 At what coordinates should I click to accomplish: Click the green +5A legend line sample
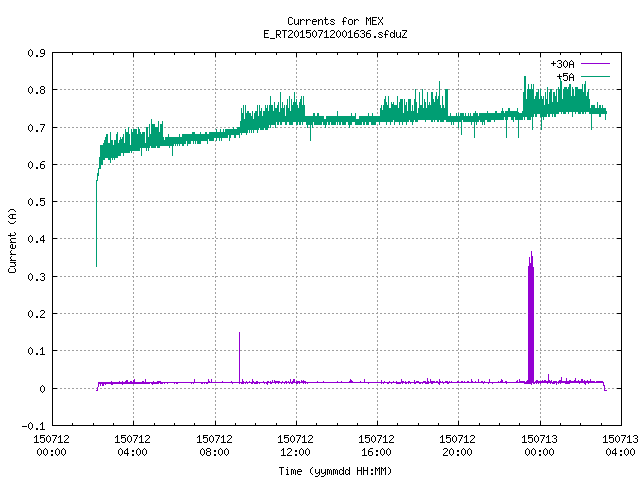pos(595,76)
